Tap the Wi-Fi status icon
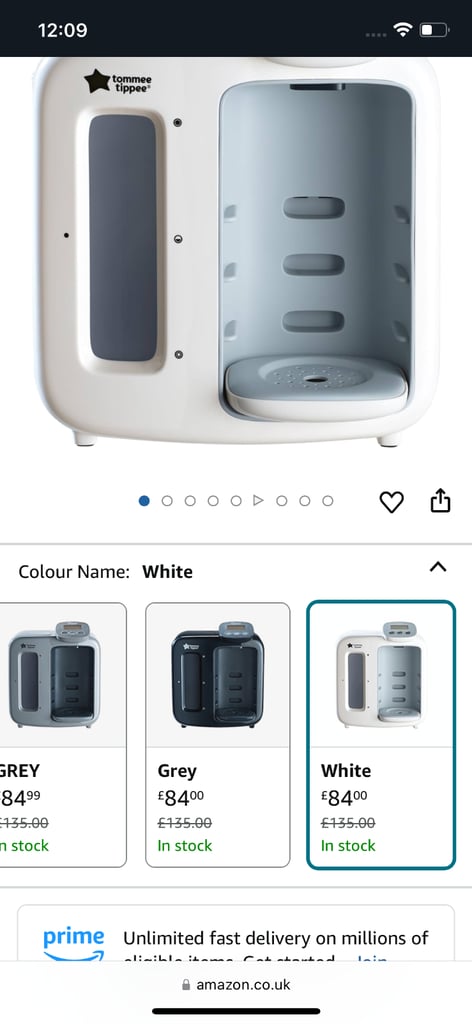 [403, 29]
